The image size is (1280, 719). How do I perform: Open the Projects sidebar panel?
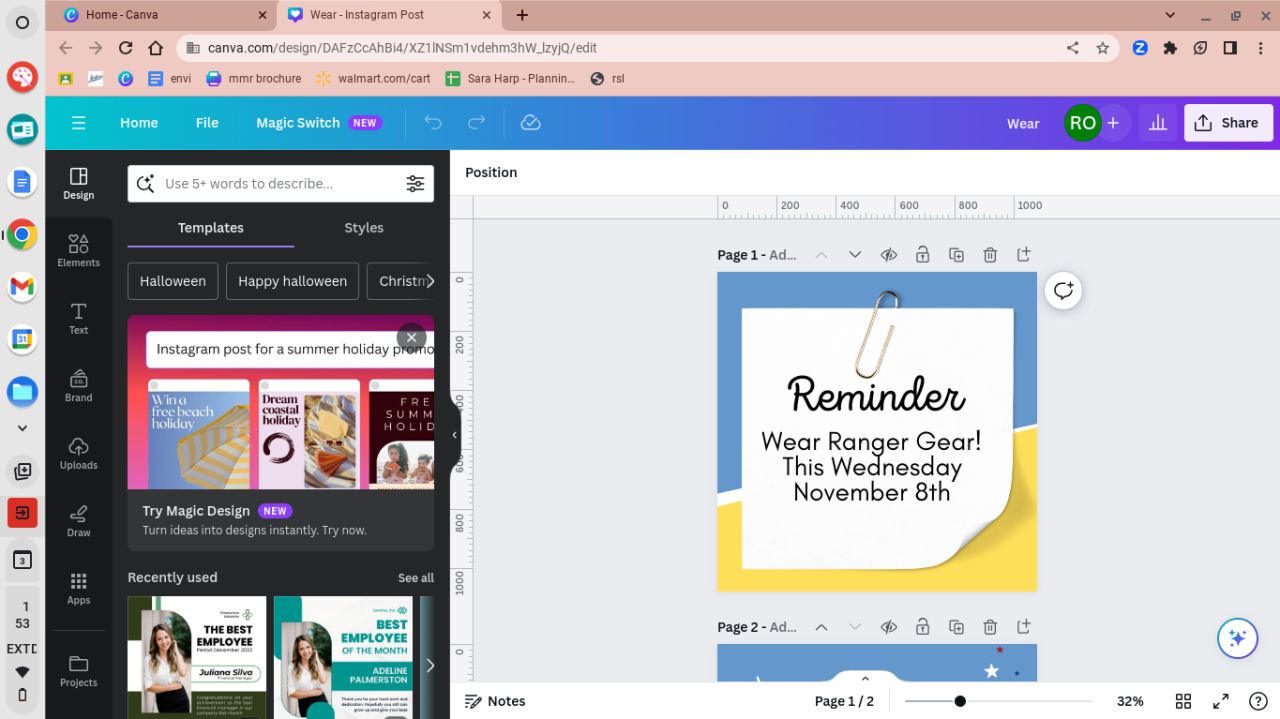[x=79, y=671]
